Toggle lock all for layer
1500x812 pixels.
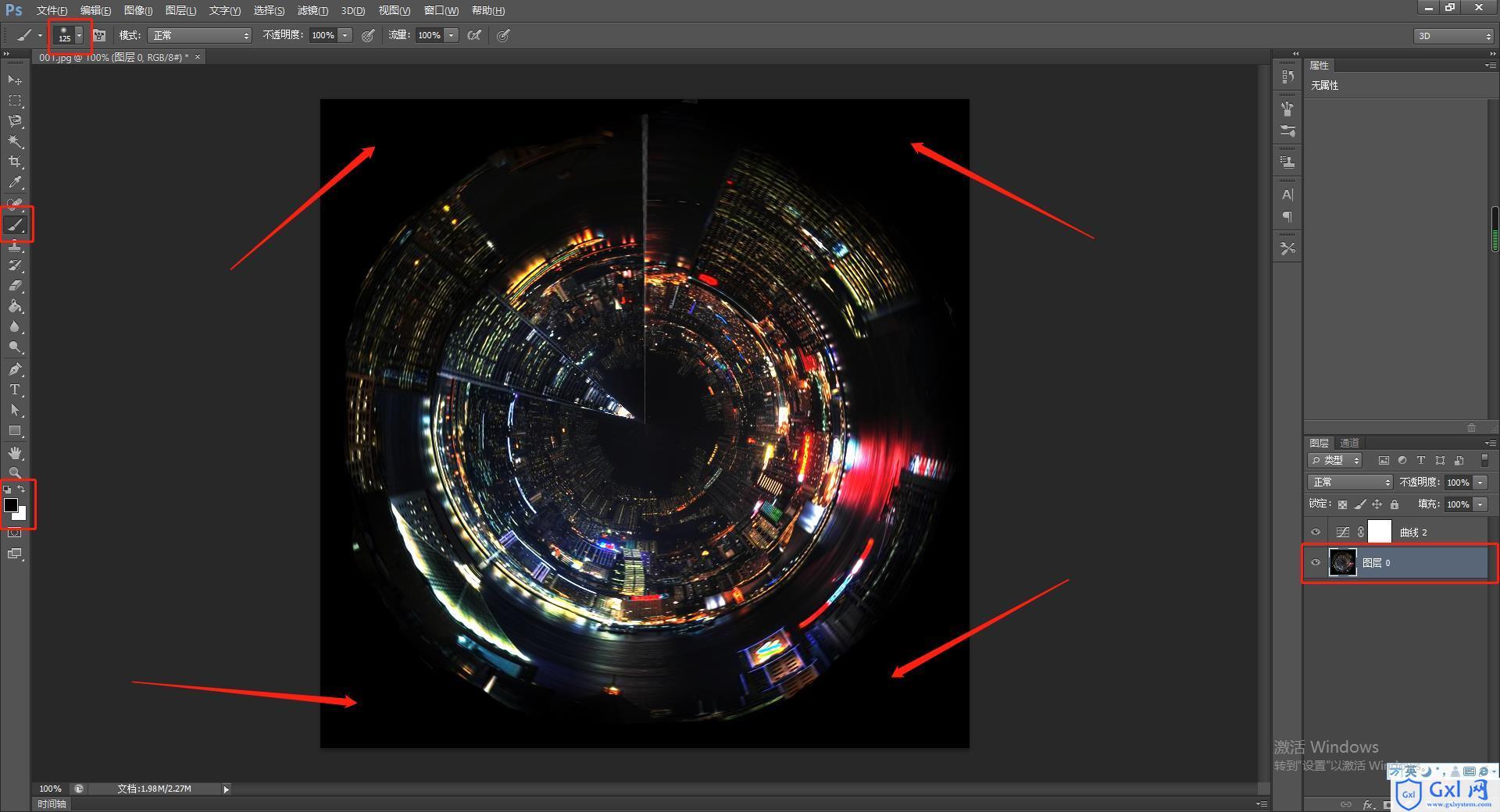coord(1395,504)
